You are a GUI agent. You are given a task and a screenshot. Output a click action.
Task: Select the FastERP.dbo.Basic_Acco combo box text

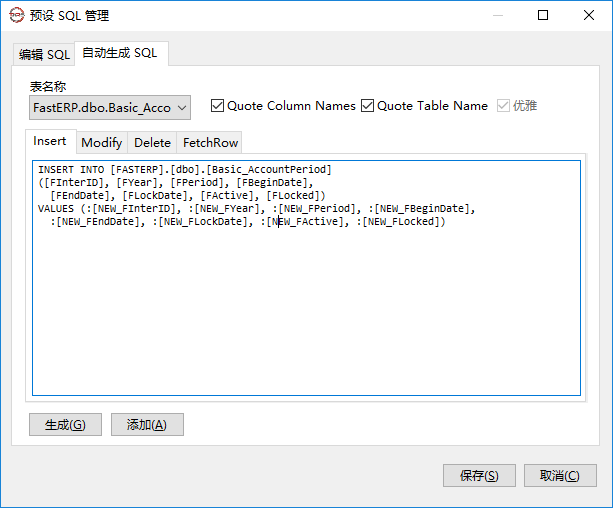[102, 108]
